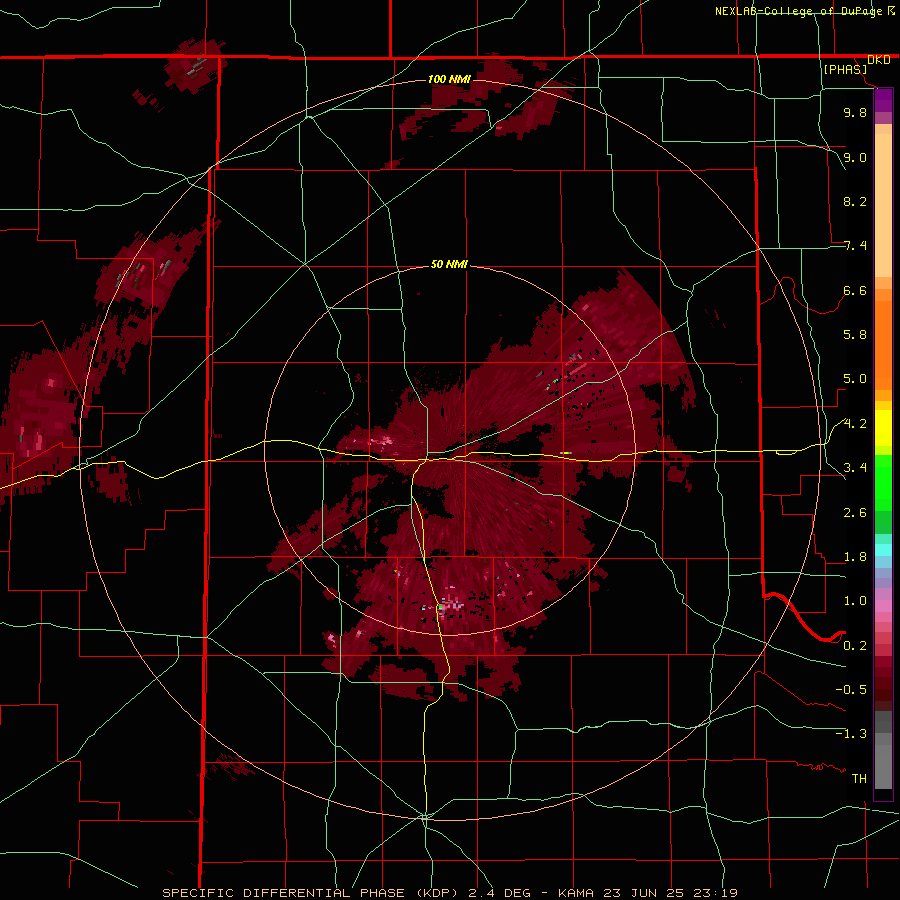
Task: Click the 5.0 color scale value
Action: click(855, 379)
